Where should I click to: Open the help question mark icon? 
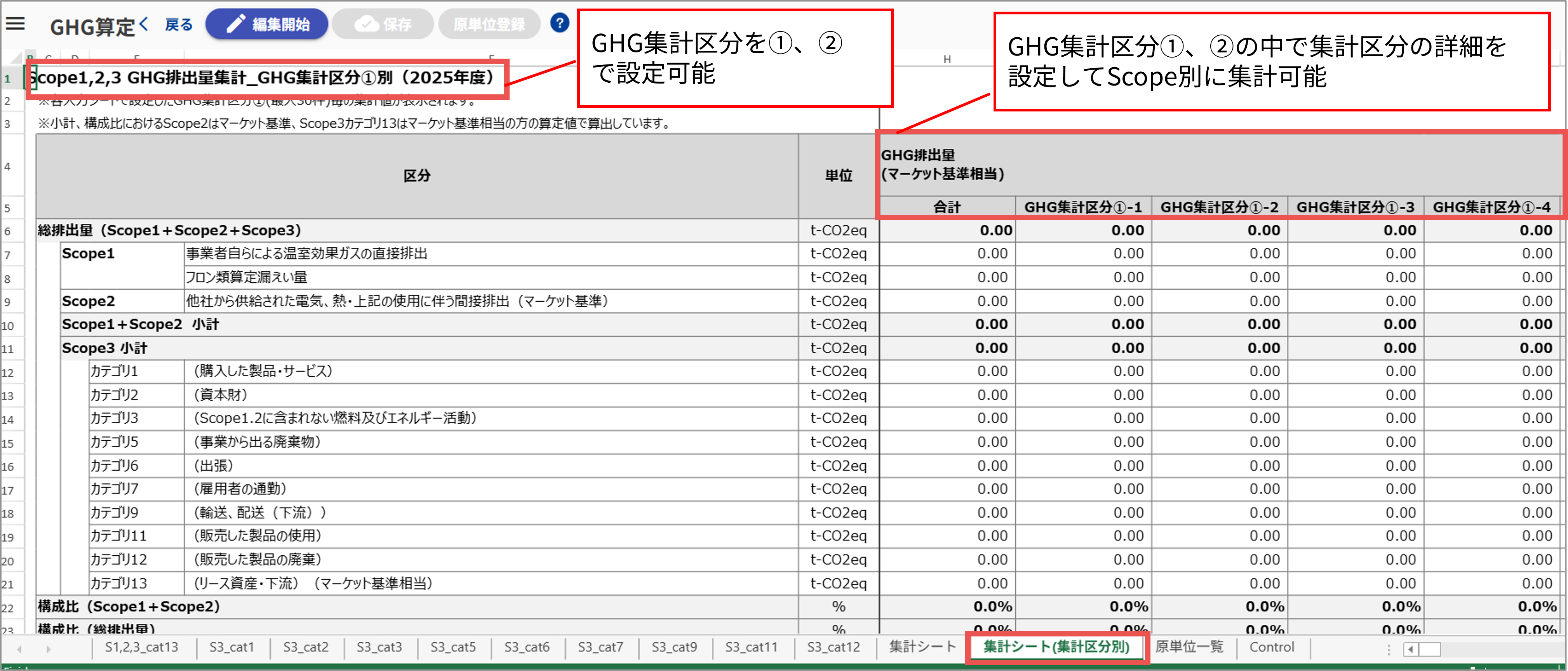point(559,23)
